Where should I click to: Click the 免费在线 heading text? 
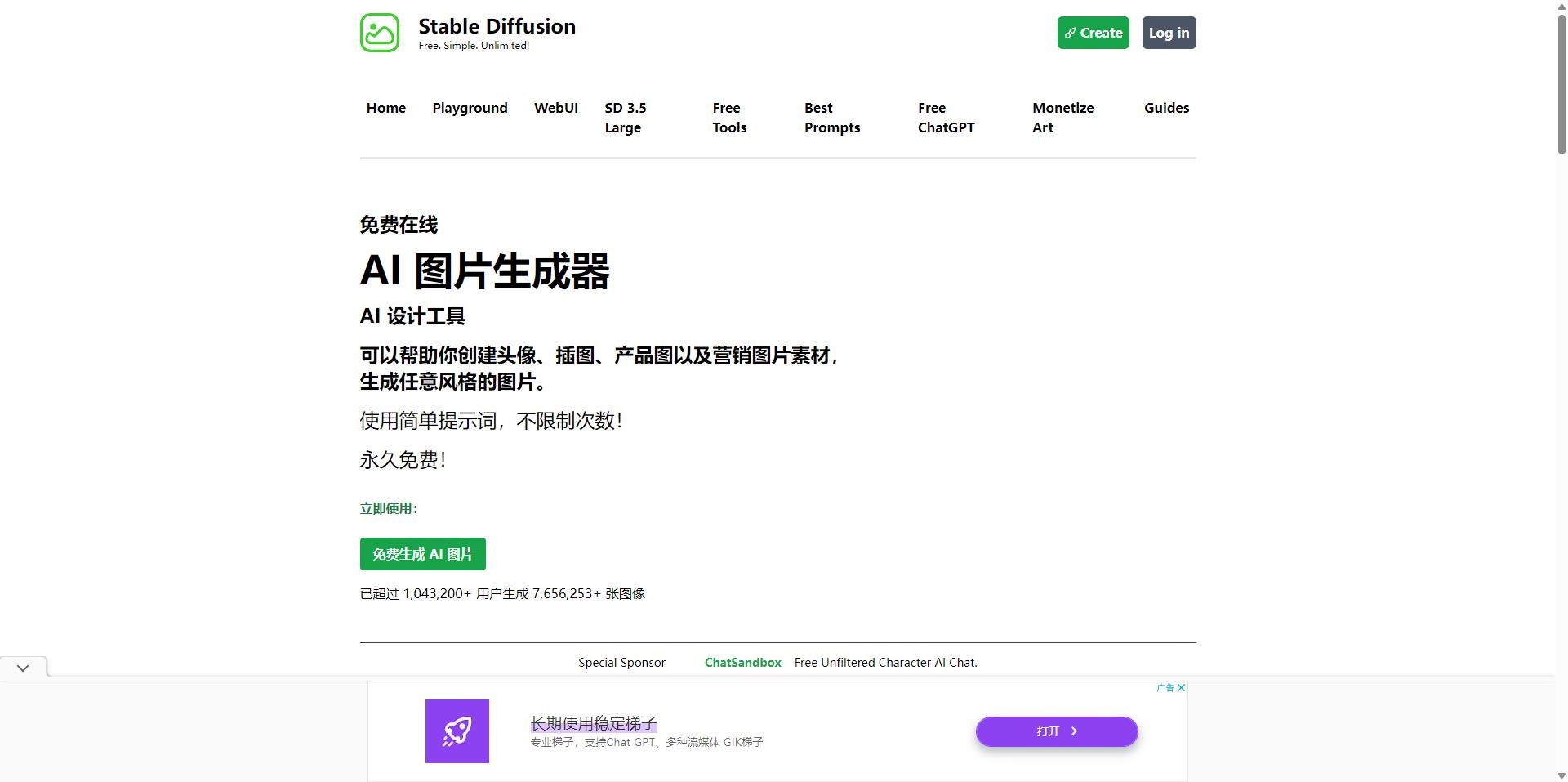click(399, 225)
